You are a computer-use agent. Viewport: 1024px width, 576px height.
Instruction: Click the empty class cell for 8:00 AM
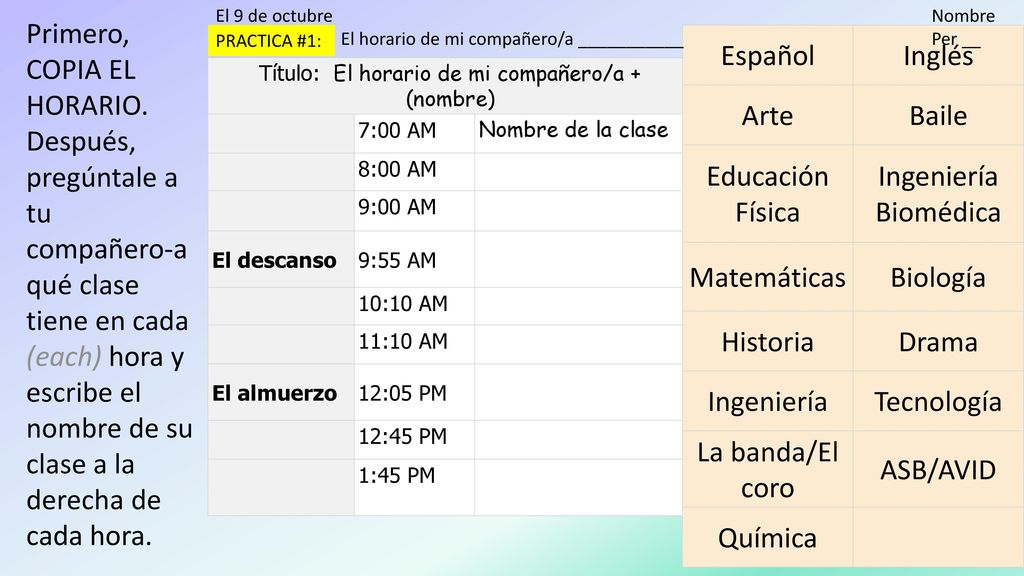coord(579,172)
